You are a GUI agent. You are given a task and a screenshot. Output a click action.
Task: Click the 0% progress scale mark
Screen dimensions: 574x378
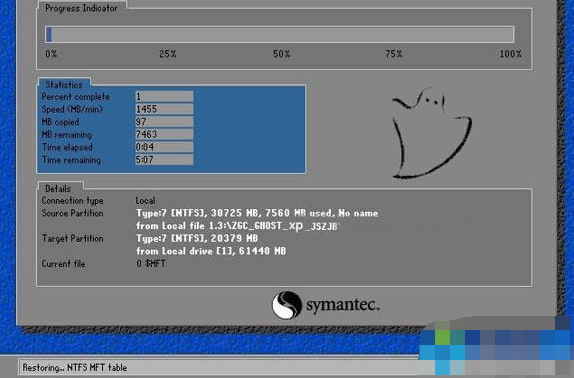pyautogui.click(x=51, y=54)
